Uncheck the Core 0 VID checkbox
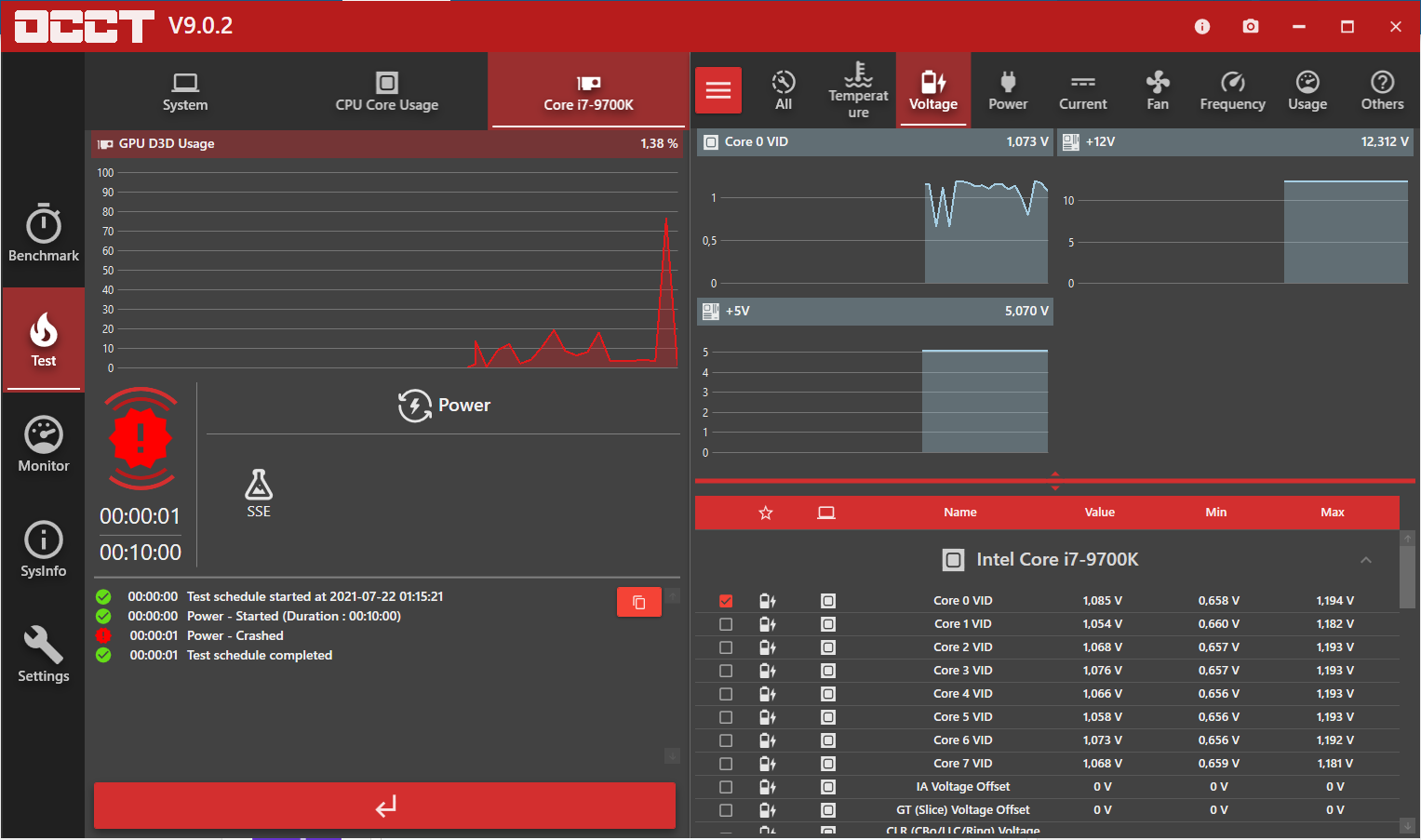This screenshot has width=1421, height=840. (x=726, y=601)
